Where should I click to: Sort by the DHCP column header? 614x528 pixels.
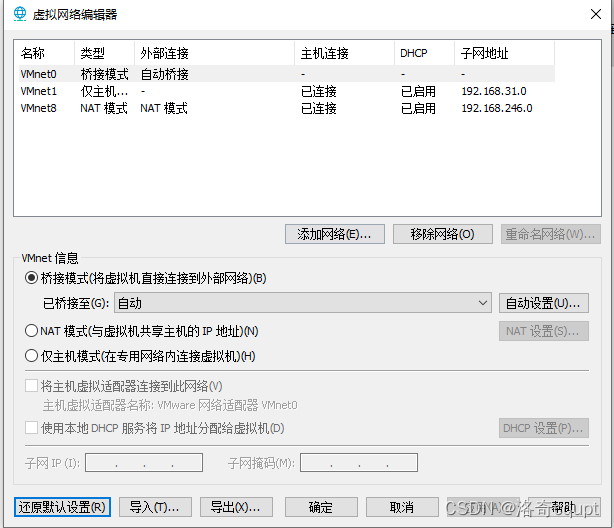[x=424, y=53]
